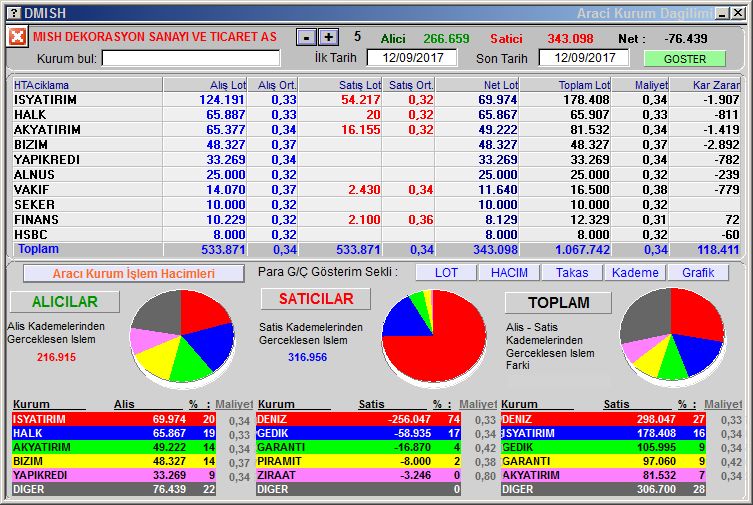Click the Satici total 343.098
Viewport: 753px width, 505px height.
click(571, 38)
